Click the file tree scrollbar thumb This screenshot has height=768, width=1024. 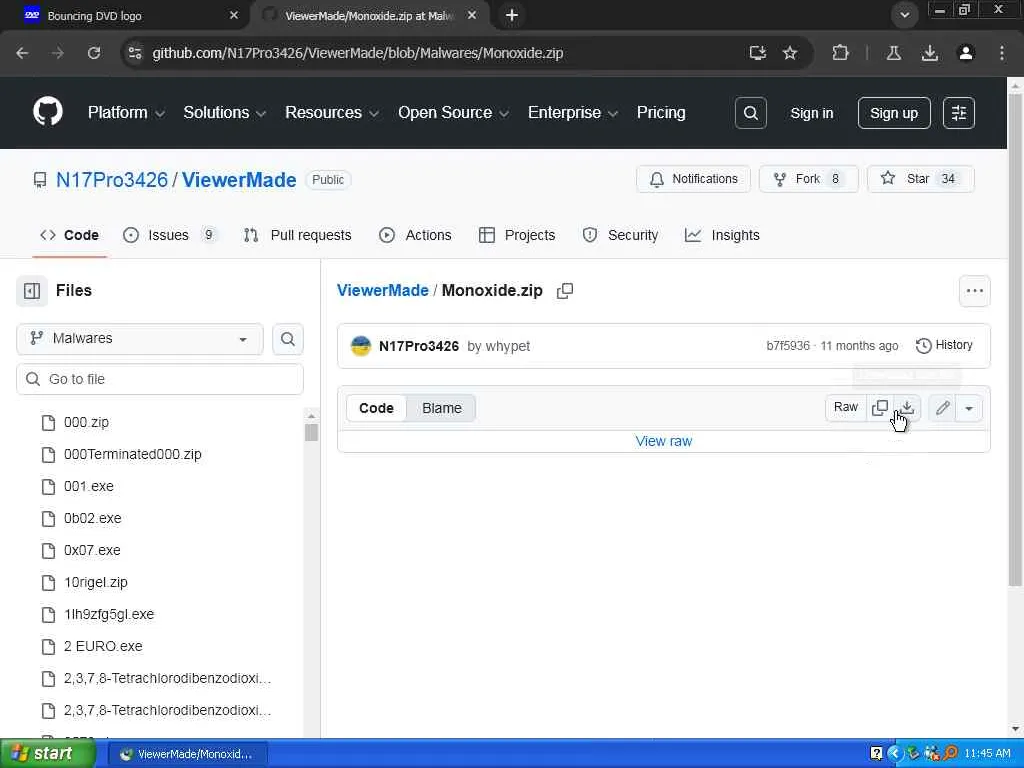(x=312, y=432)
